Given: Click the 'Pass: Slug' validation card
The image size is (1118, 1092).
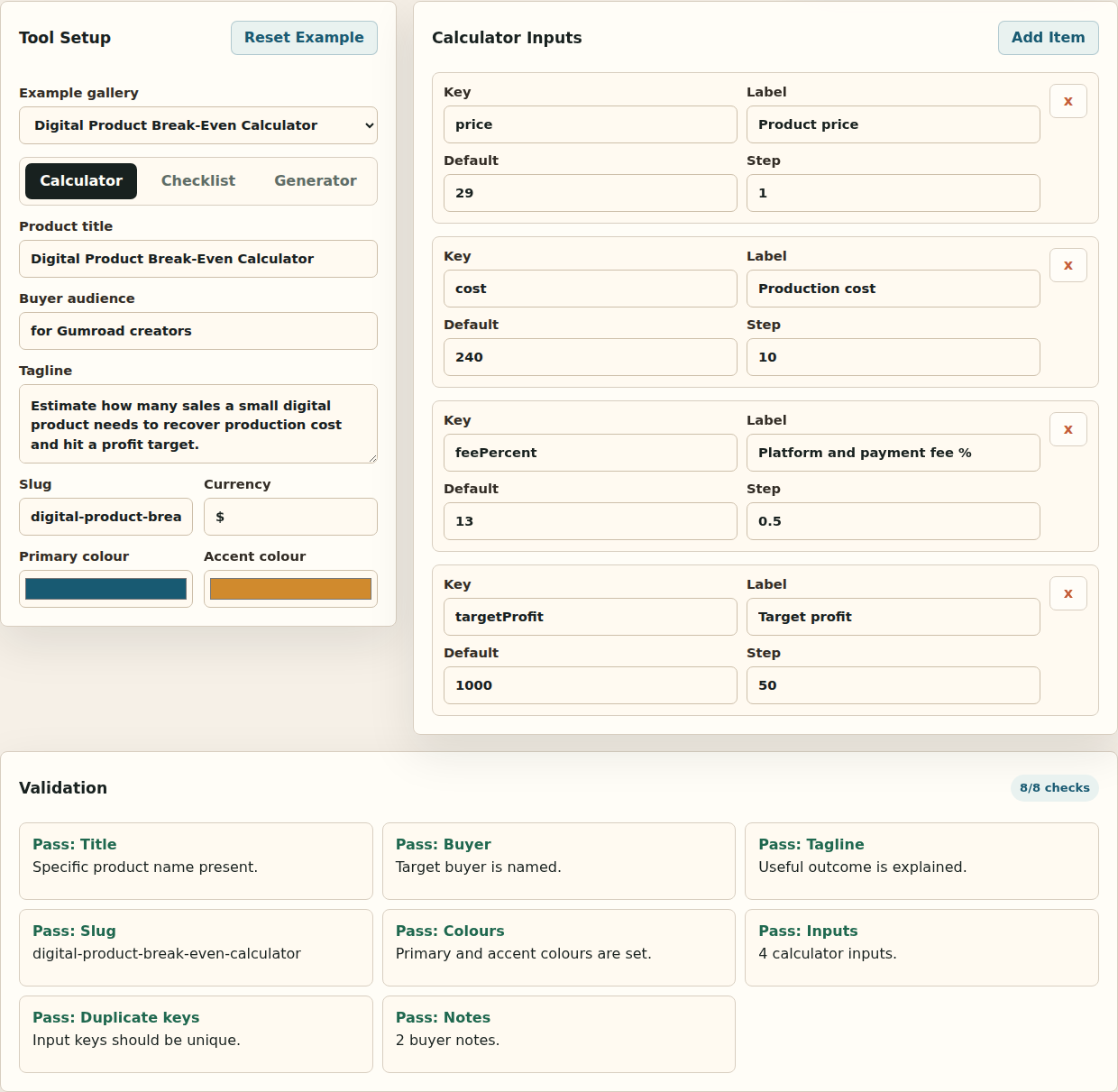Looking at the screenshot, I should point(196,948).
